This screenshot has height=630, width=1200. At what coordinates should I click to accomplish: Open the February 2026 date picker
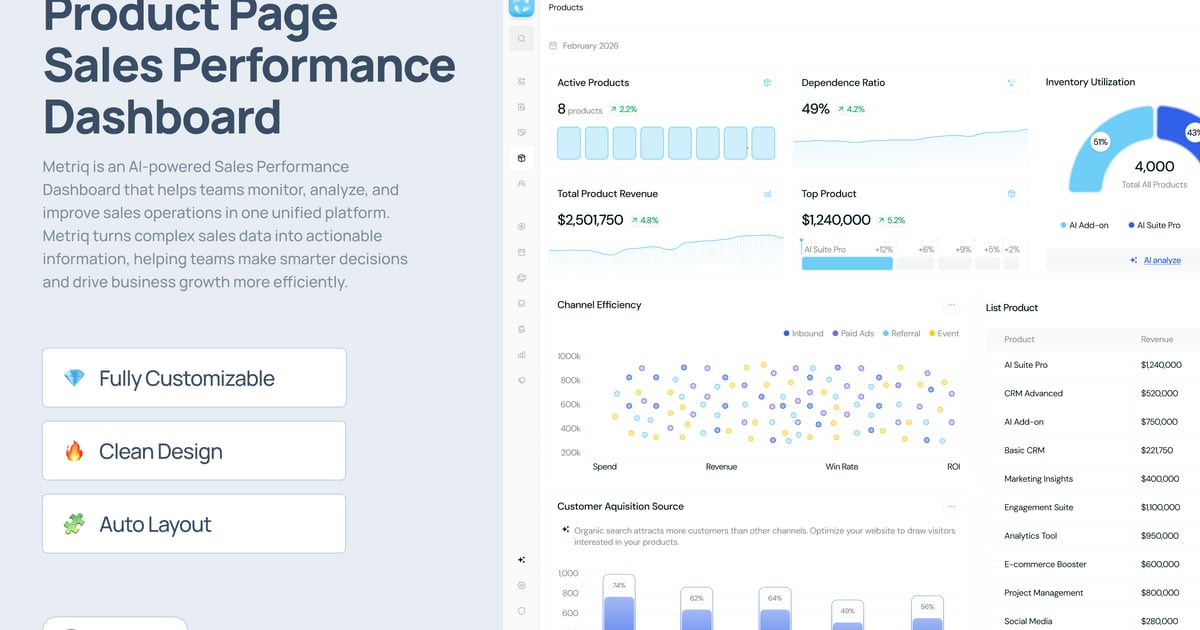tap(583, 46)
